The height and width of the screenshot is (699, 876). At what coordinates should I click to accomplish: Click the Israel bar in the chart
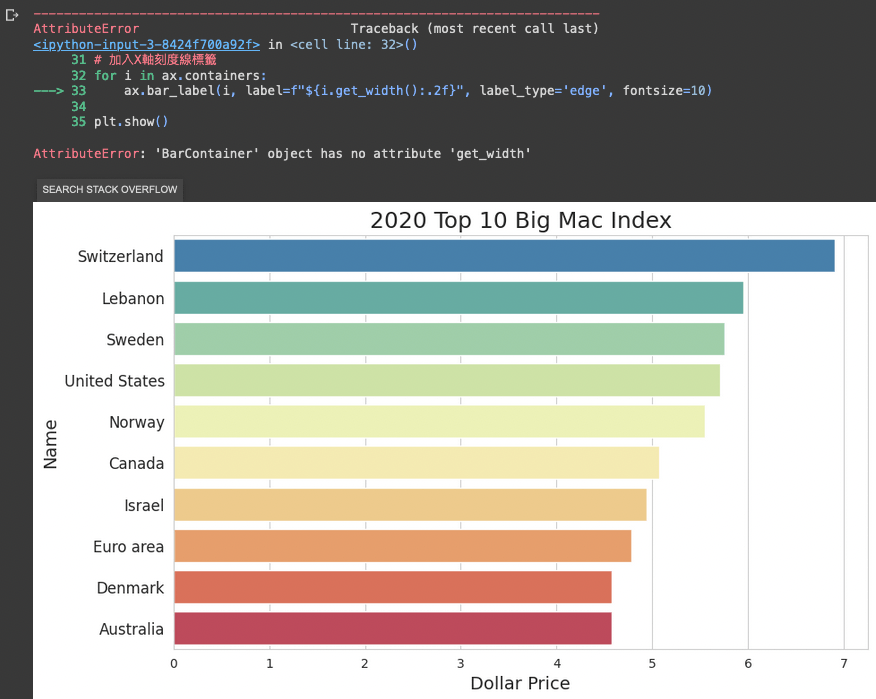(x=410, y=505)
